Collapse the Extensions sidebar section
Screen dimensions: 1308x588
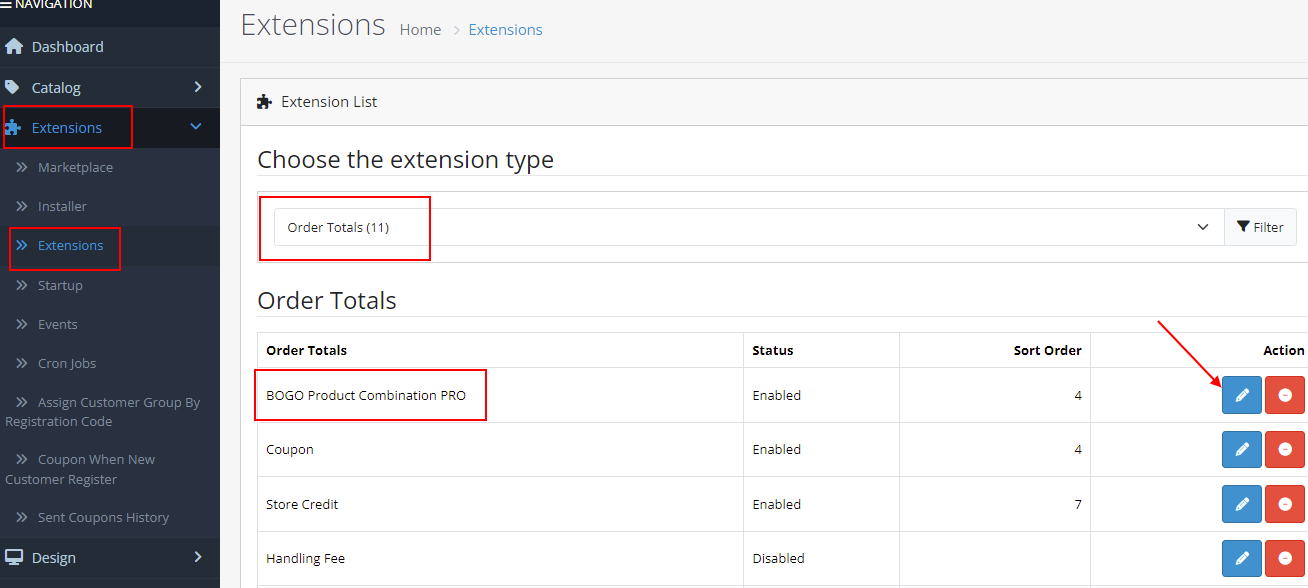[x=110, y=128]
